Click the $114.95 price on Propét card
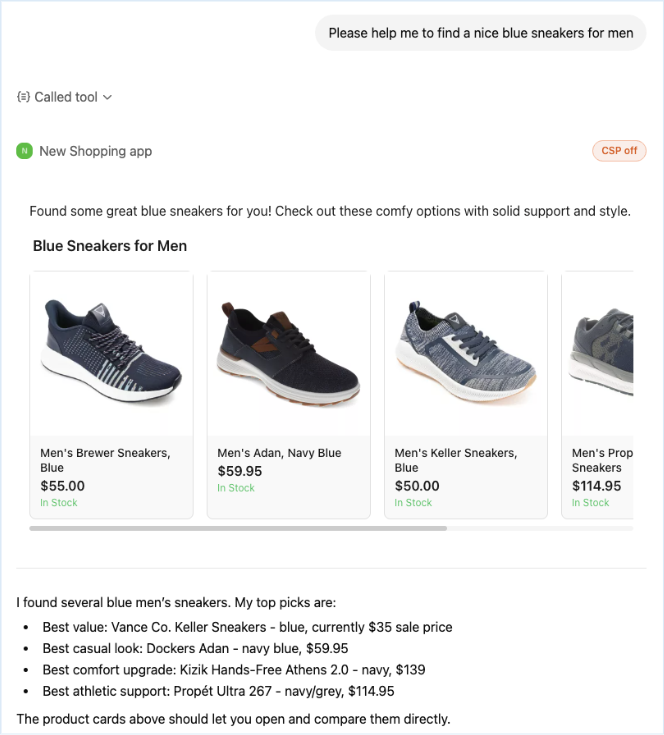 (x=596, y=486)
